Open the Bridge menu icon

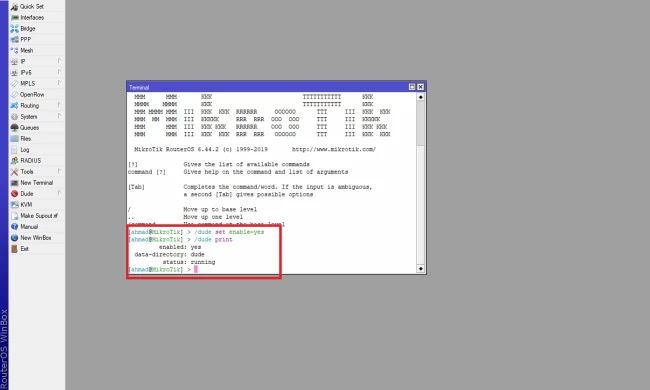click(x=15, y=29)
